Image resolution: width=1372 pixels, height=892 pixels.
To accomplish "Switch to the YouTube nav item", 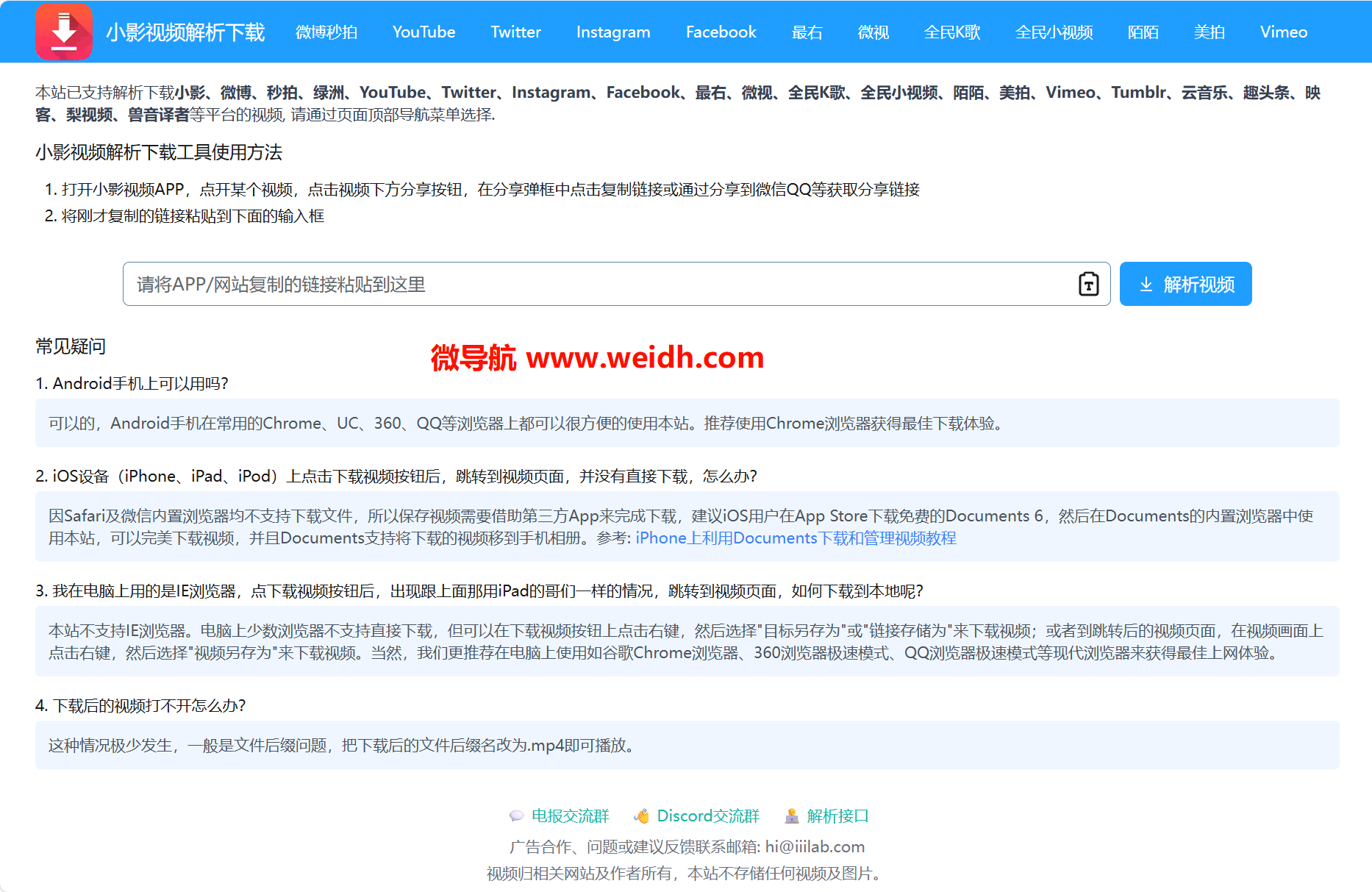I will coord(424,32).
